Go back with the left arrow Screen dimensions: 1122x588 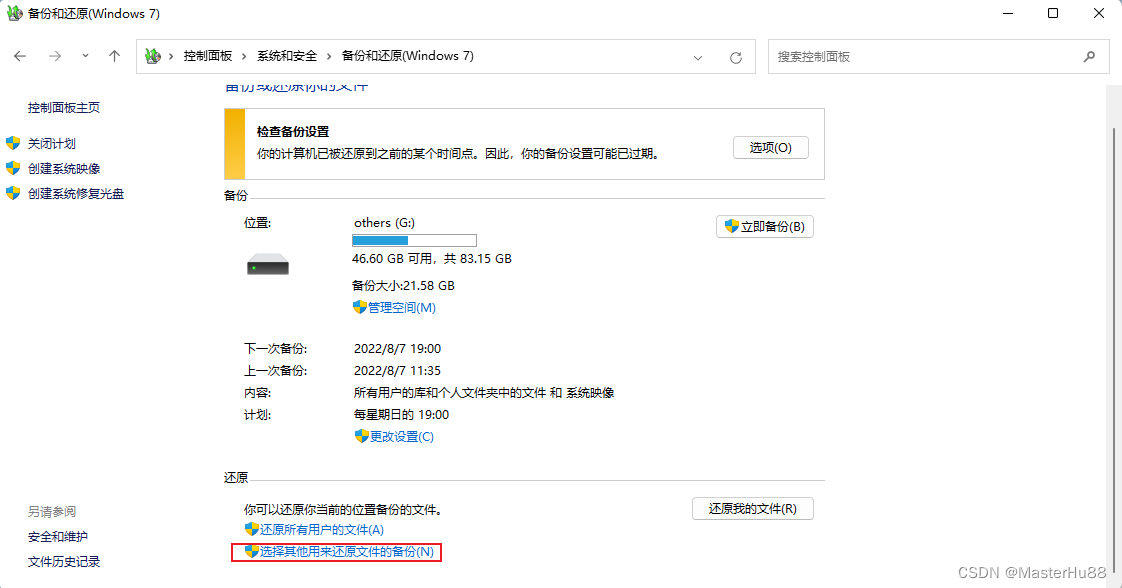click(20, 56)
